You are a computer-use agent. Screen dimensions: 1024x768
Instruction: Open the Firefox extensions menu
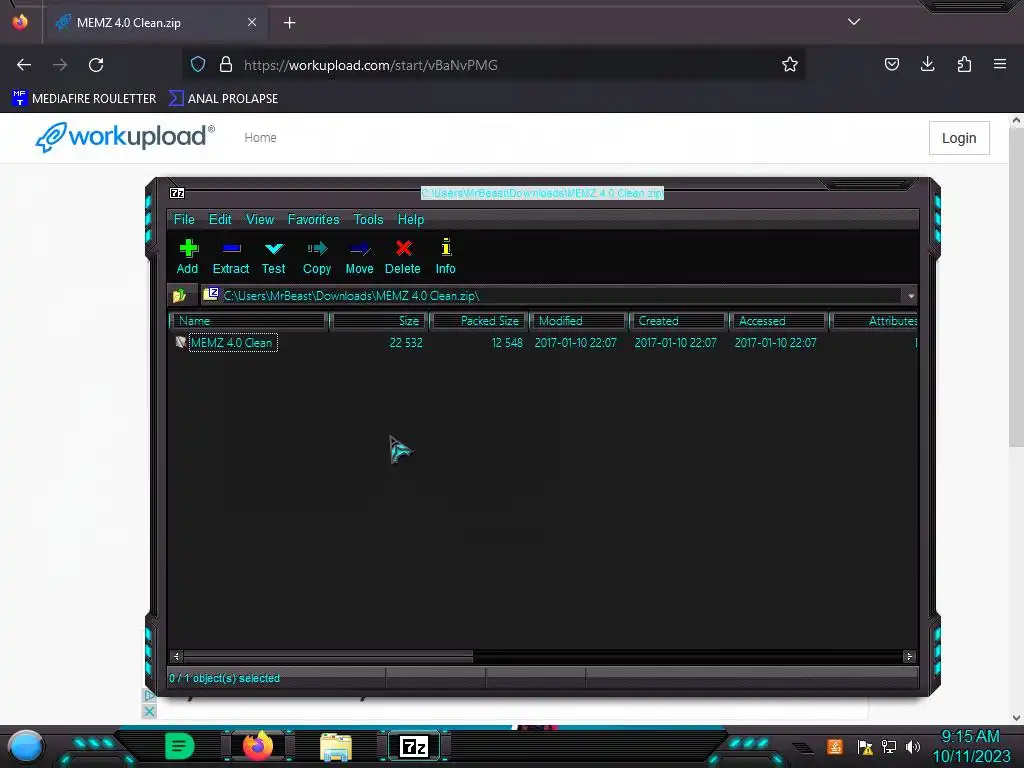(964, 64)
